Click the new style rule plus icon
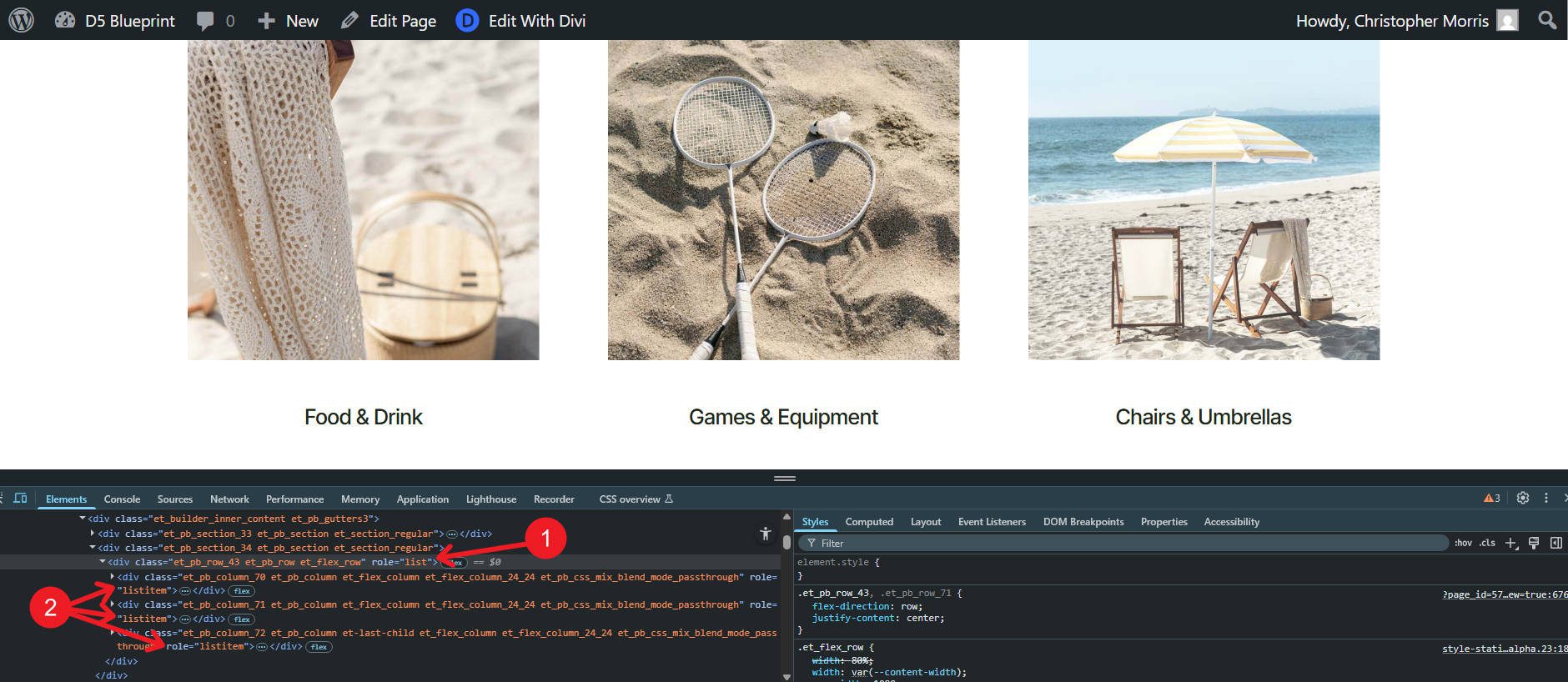The width and height of the screenshot is (1568, 682). (x=1510, y=543)
